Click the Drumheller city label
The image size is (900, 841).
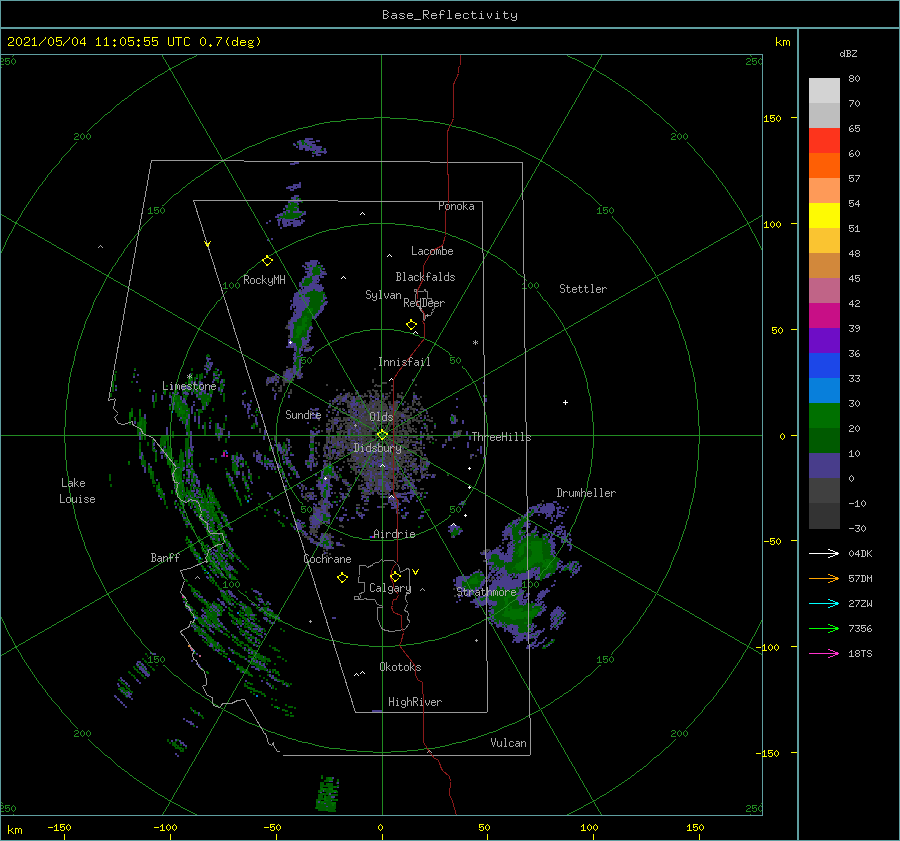click(x=586, y=493)
